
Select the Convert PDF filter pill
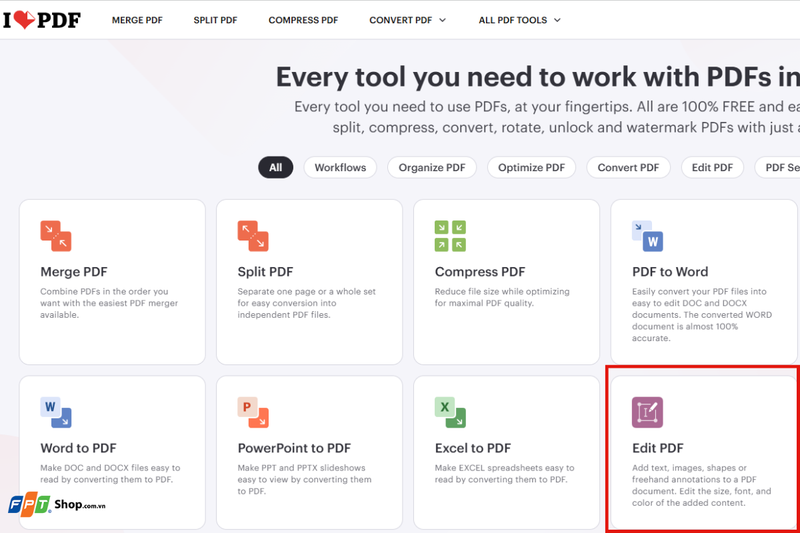(628, 167)
